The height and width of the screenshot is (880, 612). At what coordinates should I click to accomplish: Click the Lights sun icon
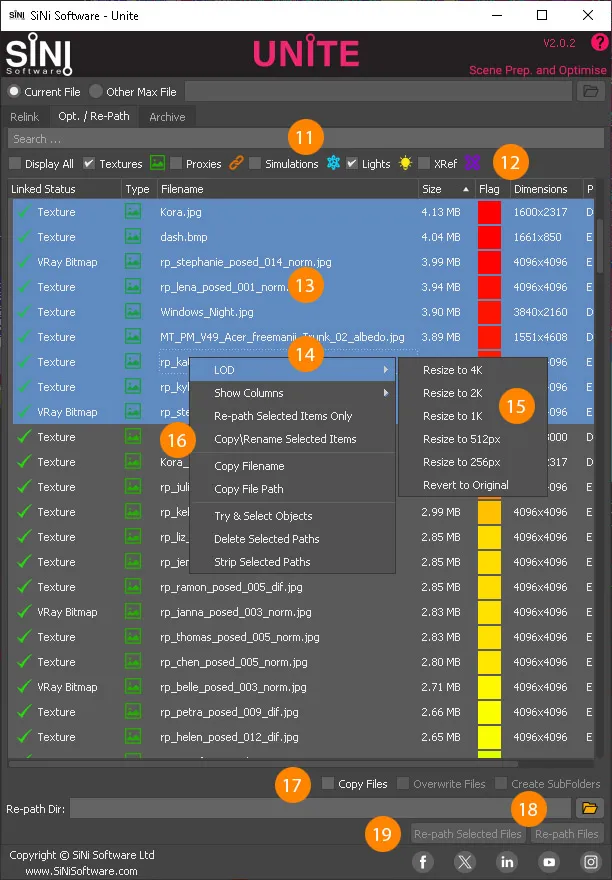(405, 163)
